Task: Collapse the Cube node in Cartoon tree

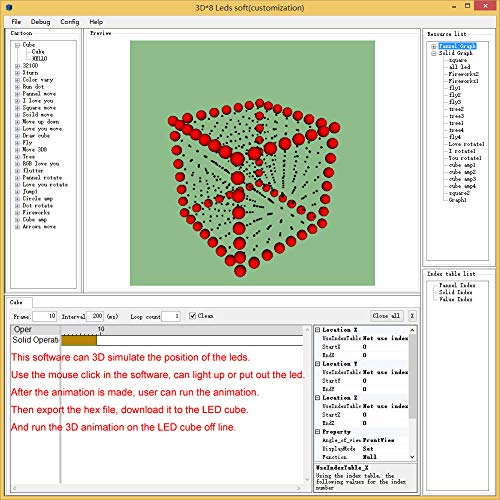Action: (x=17, y=45)
